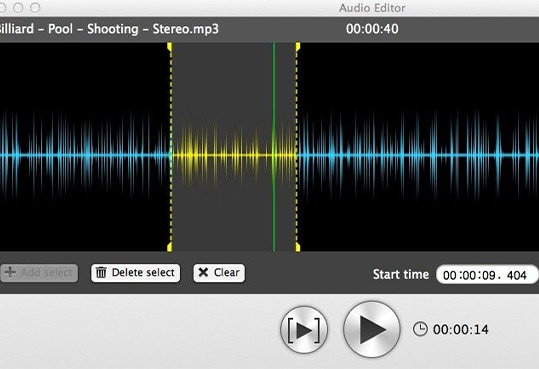Focus the Start time field showing 00:00:09.404
This screenshot has width=539, height=369.
486,275
